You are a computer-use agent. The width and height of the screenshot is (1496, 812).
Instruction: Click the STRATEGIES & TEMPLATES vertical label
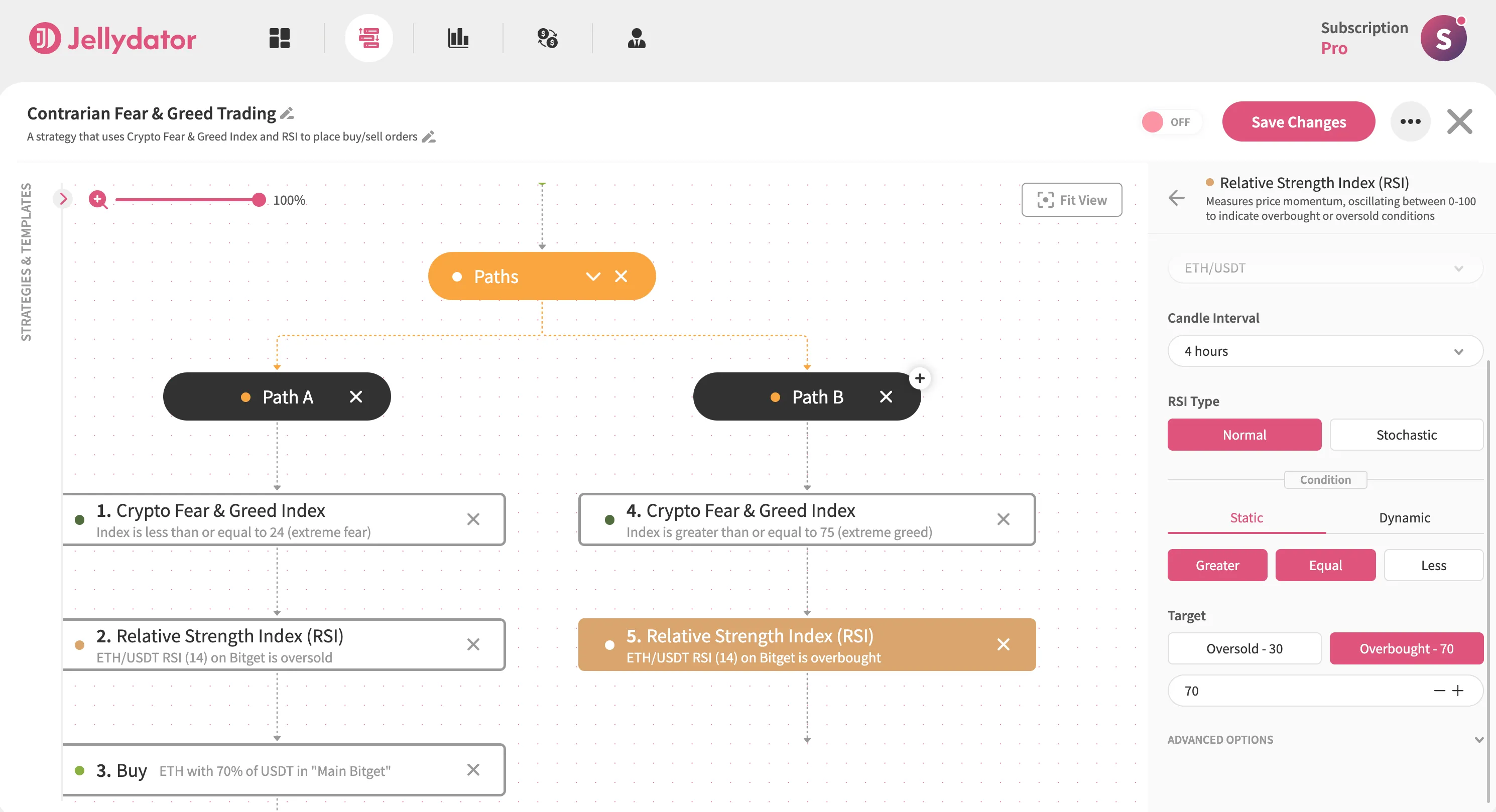pyautogui.click(x=26, y=262)
